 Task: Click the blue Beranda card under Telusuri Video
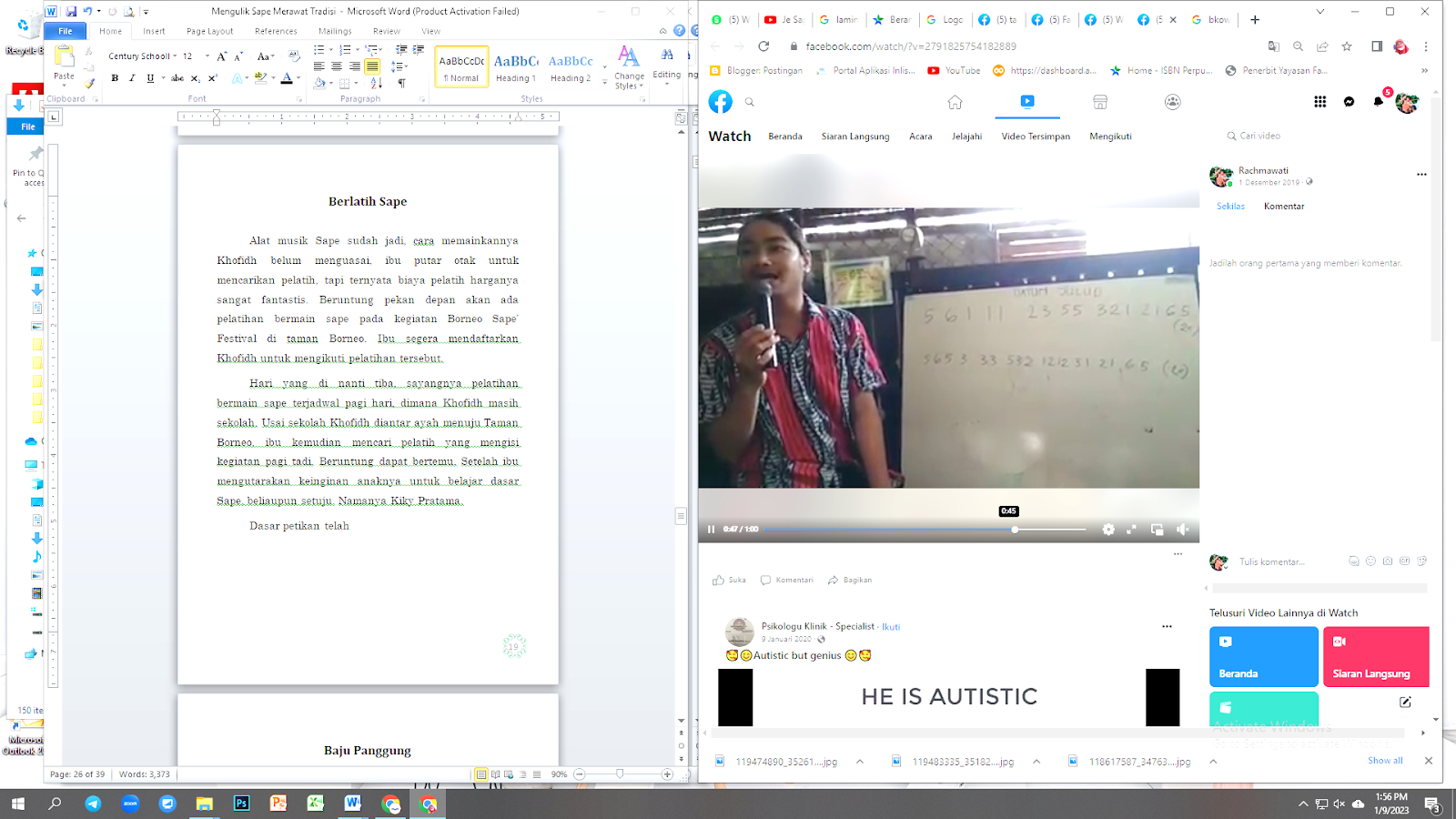(x=1263, y=656)
